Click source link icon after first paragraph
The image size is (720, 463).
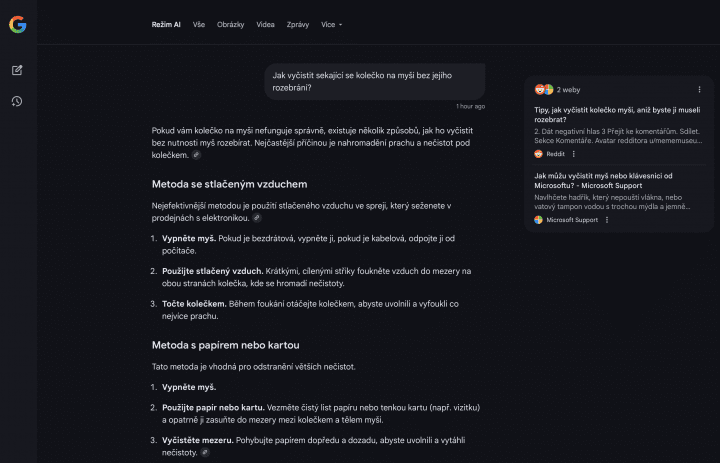[196, 155]
